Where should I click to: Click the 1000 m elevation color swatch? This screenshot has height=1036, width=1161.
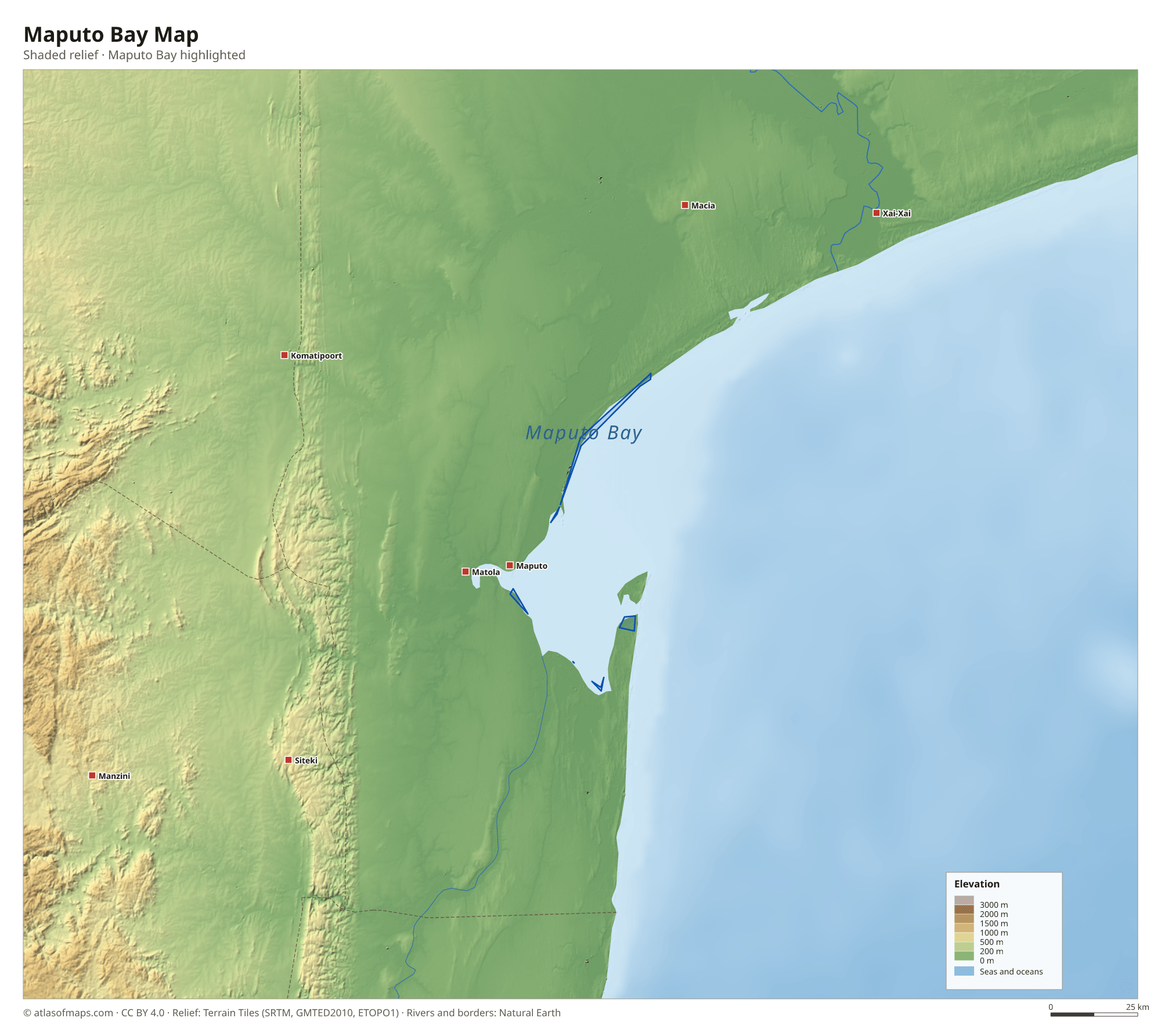click(x=964, y=928)
